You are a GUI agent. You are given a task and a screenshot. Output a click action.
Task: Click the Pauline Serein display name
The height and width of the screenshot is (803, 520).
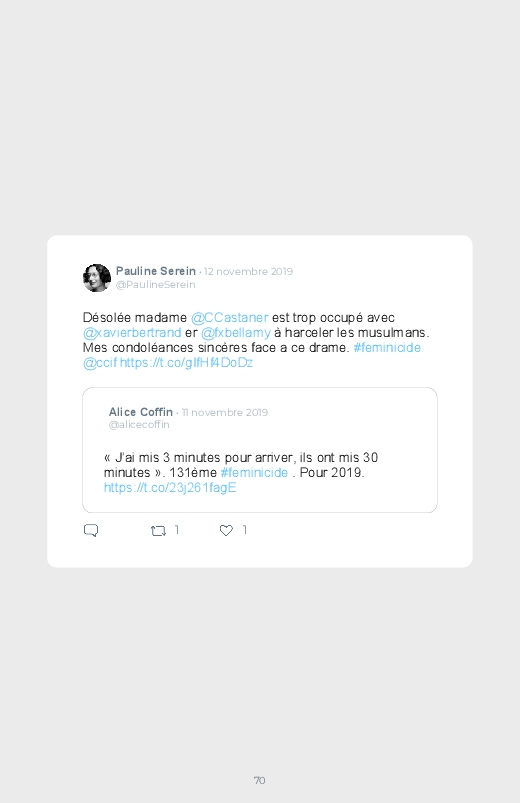click(156, 271)
